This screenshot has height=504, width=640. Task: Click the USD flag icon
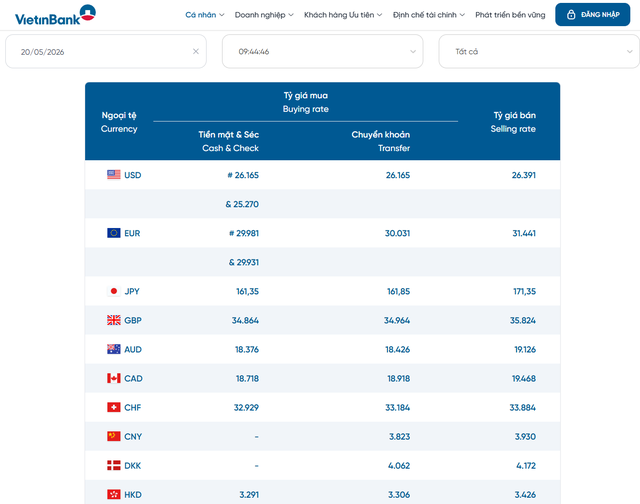pyautogui.click(x=113, y=175)
